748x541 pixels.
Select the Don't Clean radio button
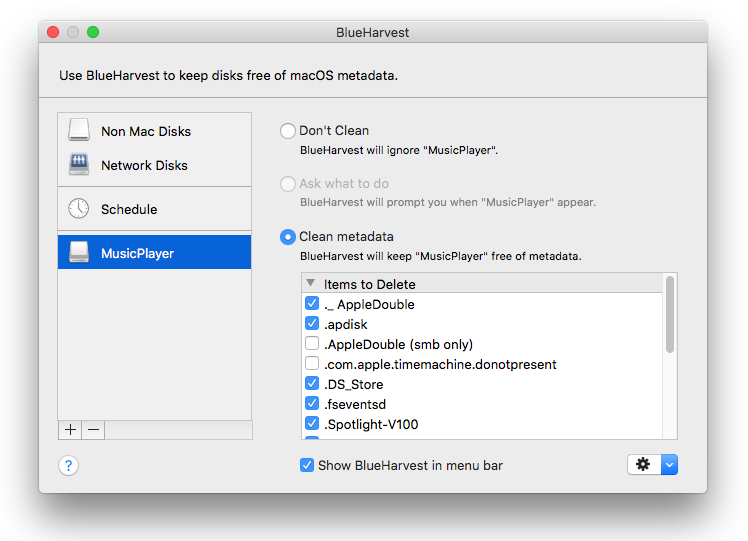(288, 131)
